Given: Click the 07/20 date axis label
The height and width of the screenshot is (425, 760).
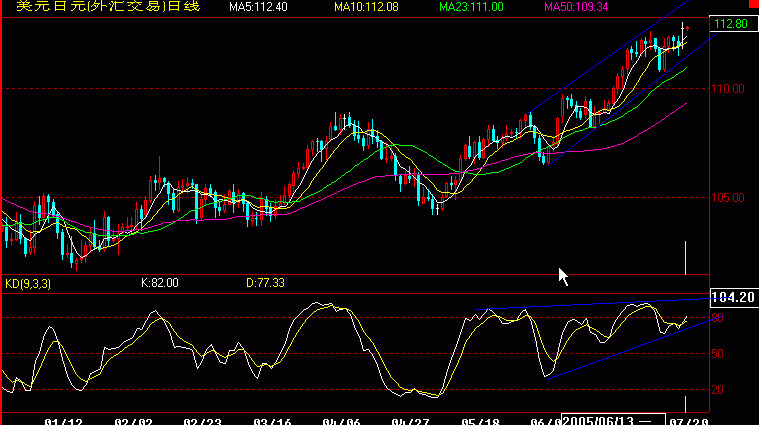Looking at the screenshot, I should tap(689, 422).
